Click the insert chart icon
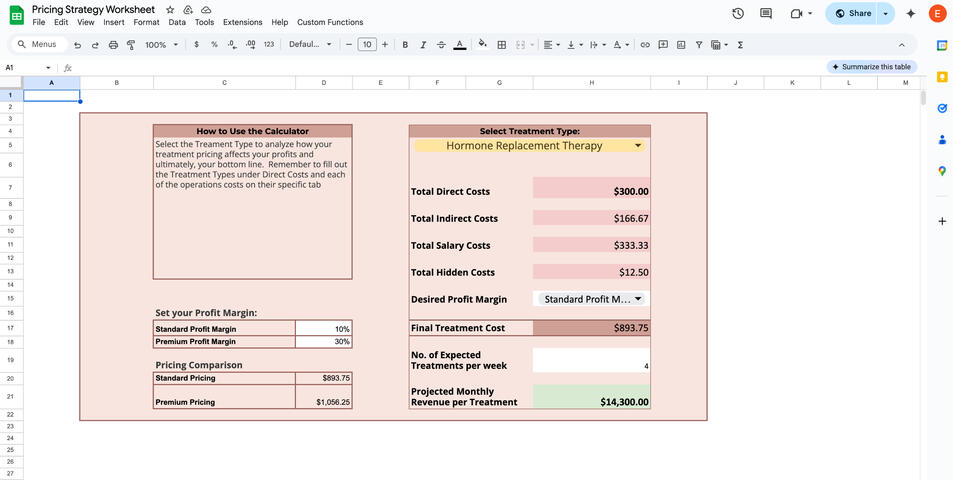 [x=681, y=45]
